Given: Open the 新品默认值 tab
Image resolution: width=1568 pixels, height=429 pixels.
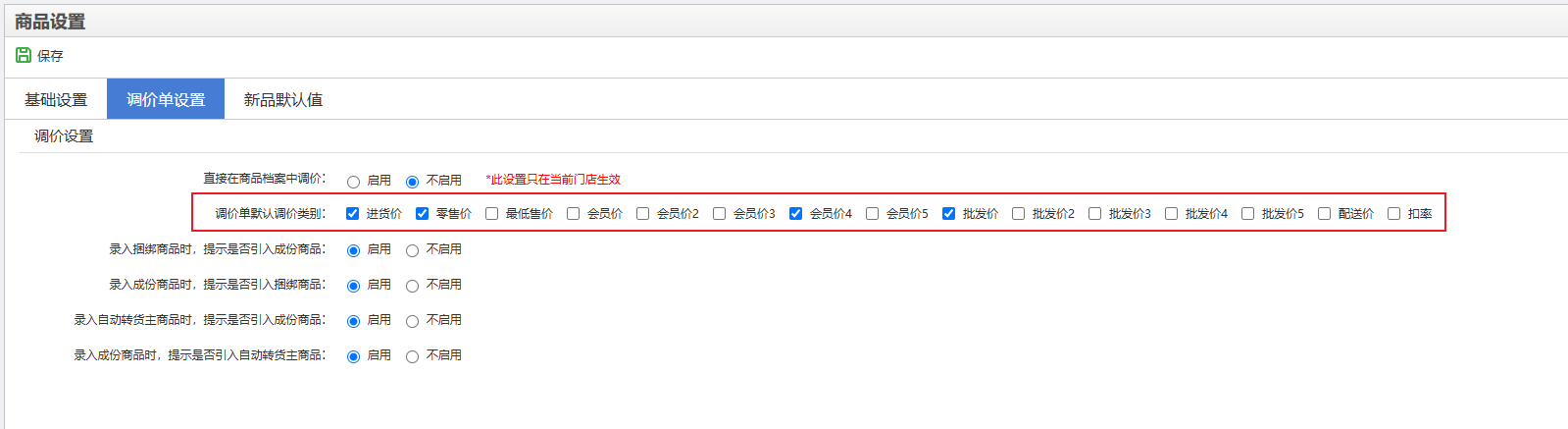Looking at the screenshot, I should pos(283,99).
